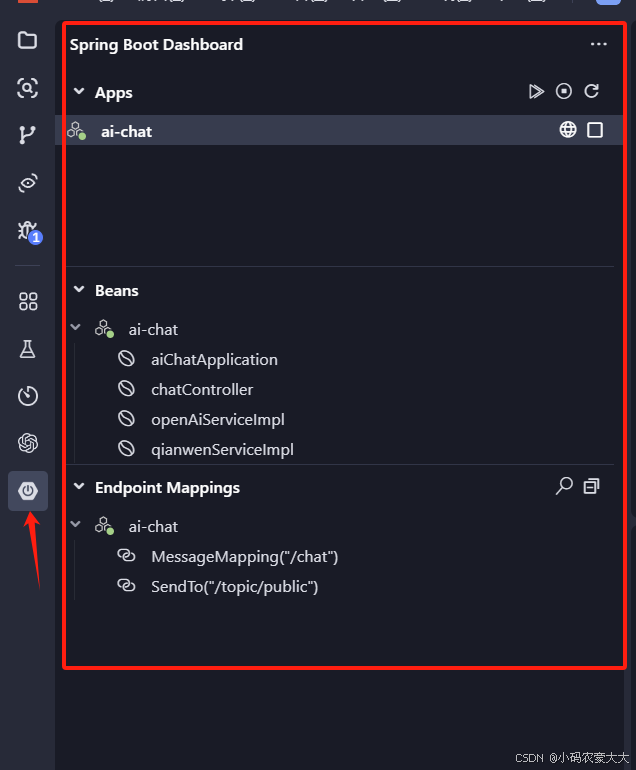
Task: Click the ai-chat label under Endpoint Mappings
Action: (153, 526)
